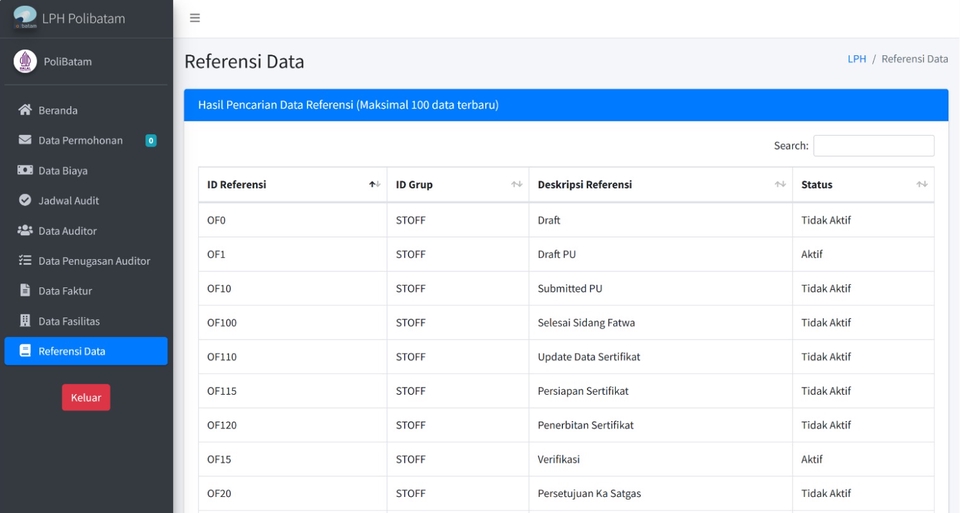Click the OF115 reference ID cell
Image resolution: width=960 pixels, height=513 pixels.
(x=293, y=391)
